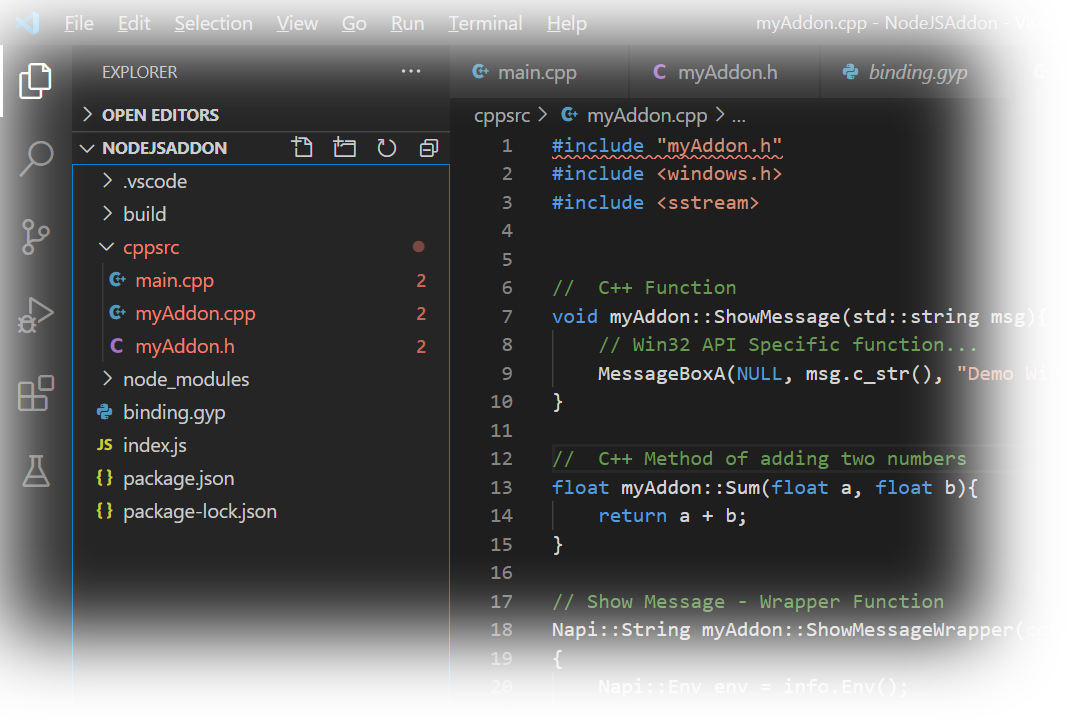Image resolution: width=1067 pixels, height=722 pixels.
Task: Open the Extensions view
Action: point(36,393)
